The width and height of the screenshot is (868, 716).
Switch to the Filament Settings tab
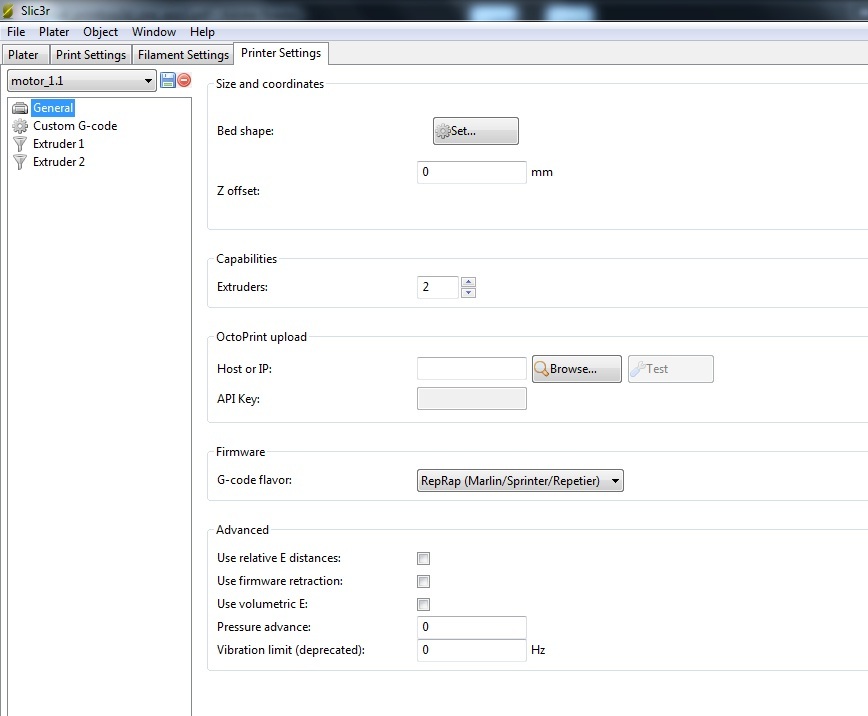point(183,55)
